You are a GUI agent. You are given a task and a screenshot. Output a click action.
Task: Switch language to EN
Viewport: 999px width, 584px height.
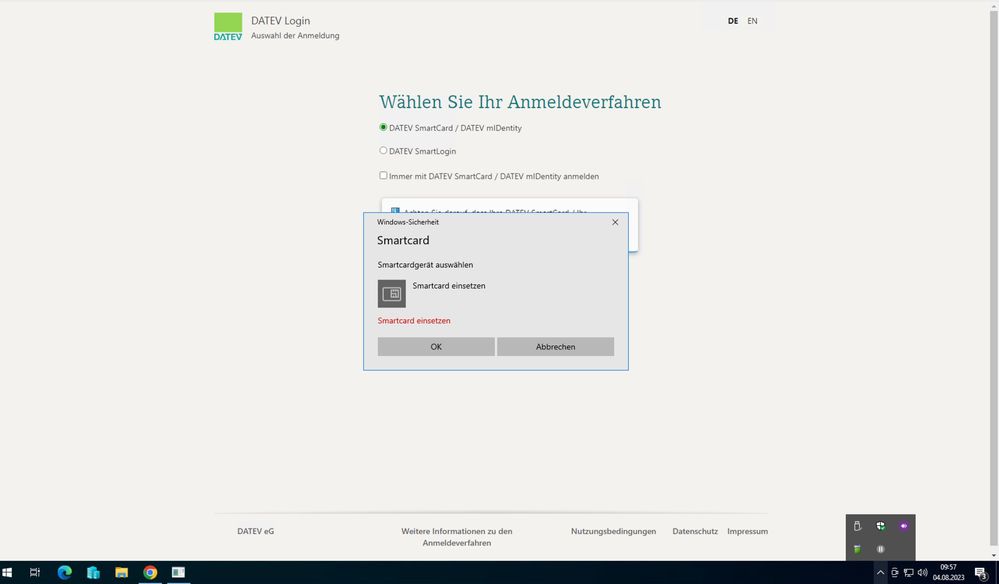[x=752, y=21]
